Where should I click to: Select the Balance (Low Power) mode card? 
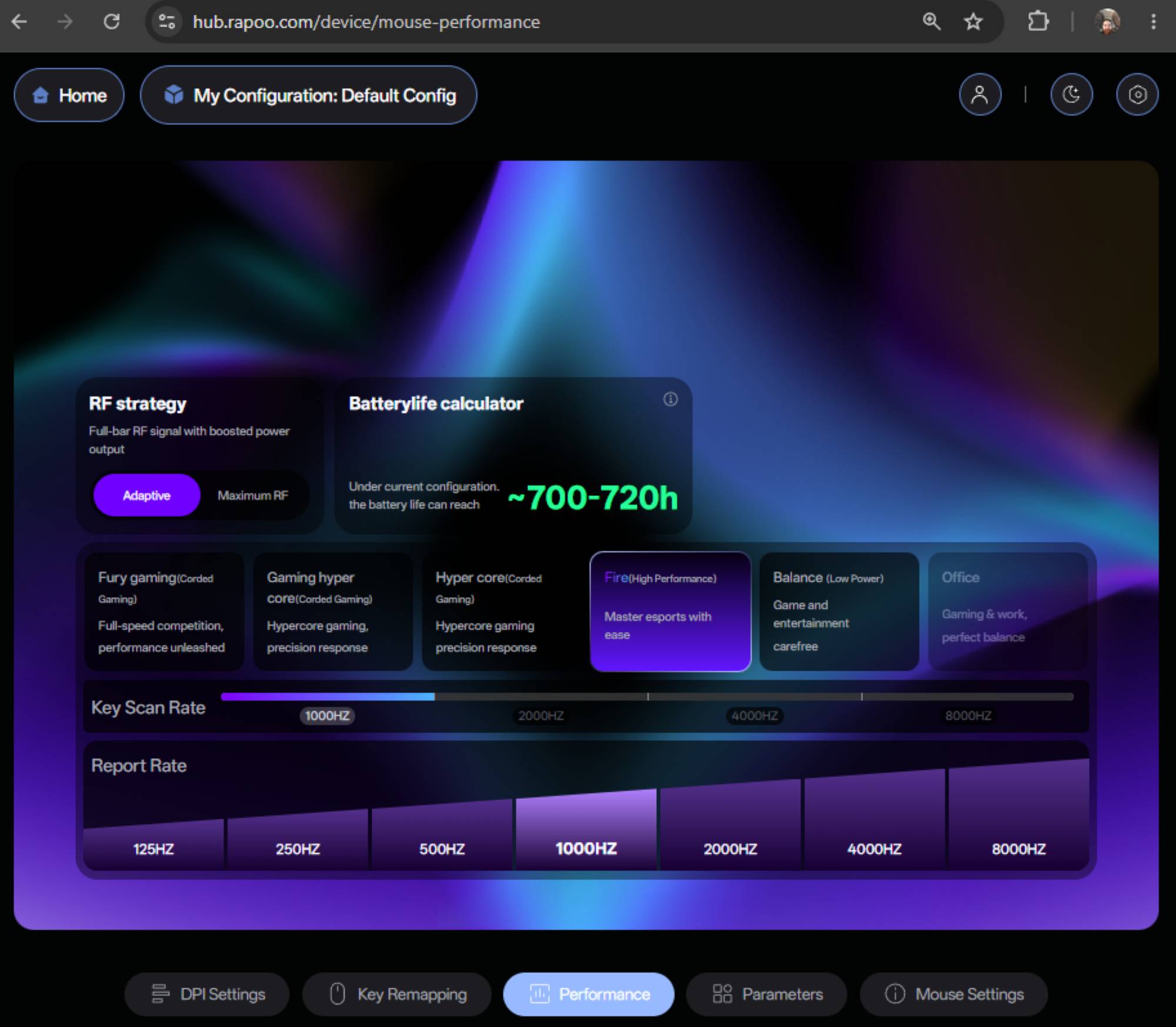coord(839,611)
